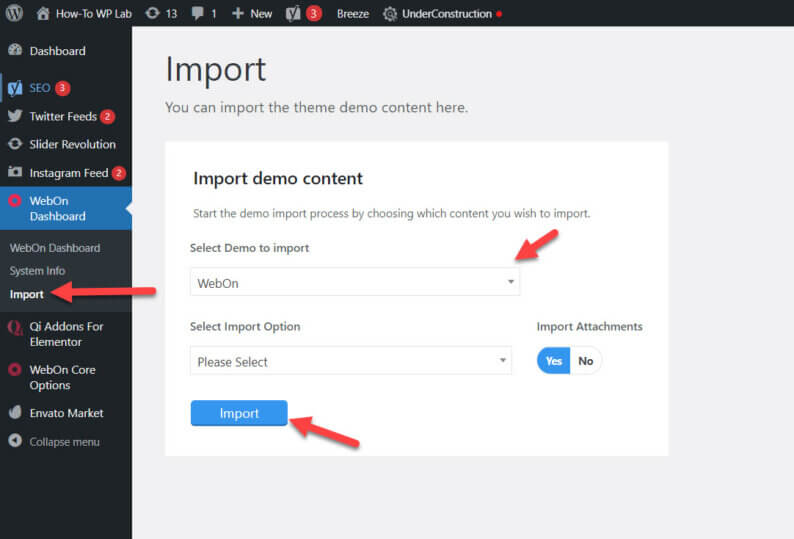Open the comments bubble icon in admin bar
Image resolution: width=794 pixels, height=539 pixels.
coord(197,14)
